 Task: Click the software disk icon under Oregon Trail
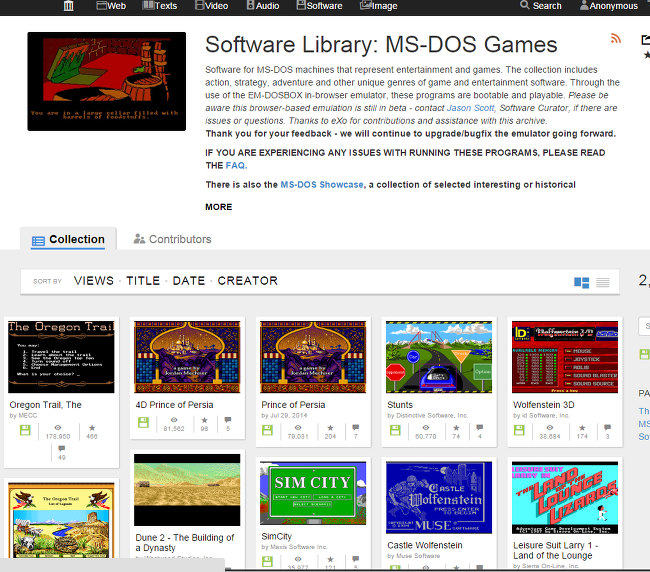click(x=25, y=430)
